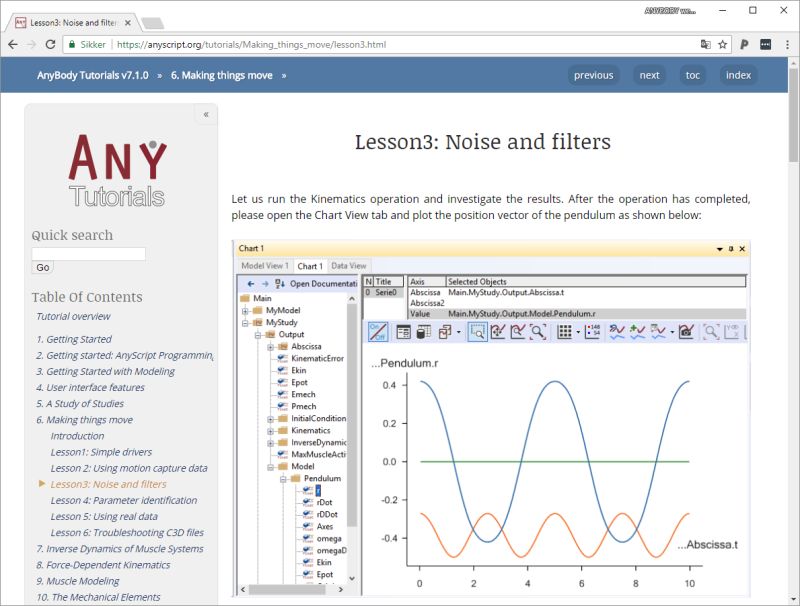This screenshot has width=800, height=606.
Task: Reload the page with the refresh icon
Action: [50, 44]
